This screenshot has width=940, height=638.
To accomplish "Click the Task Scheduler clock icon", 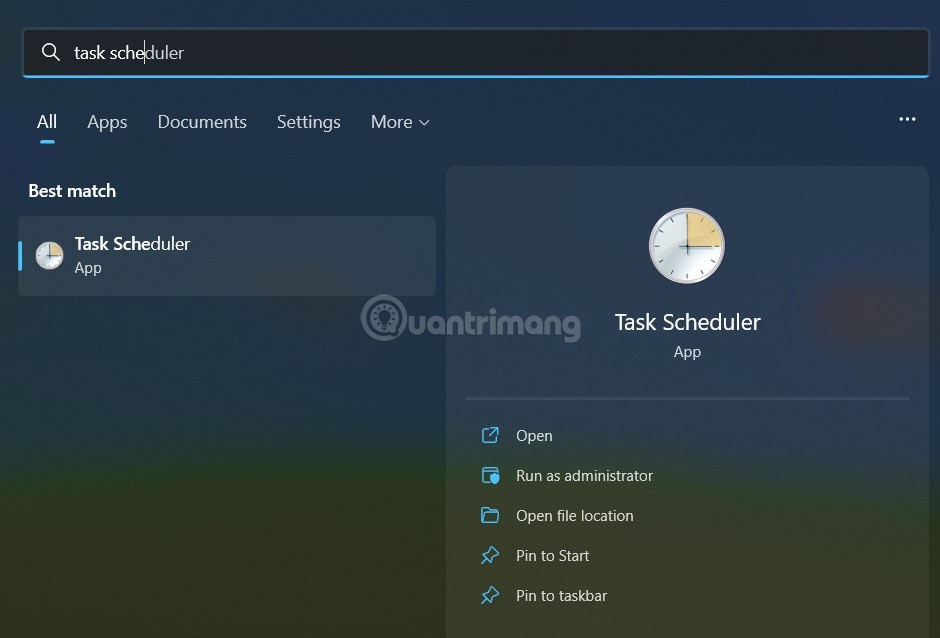I will tap(687, 245).
